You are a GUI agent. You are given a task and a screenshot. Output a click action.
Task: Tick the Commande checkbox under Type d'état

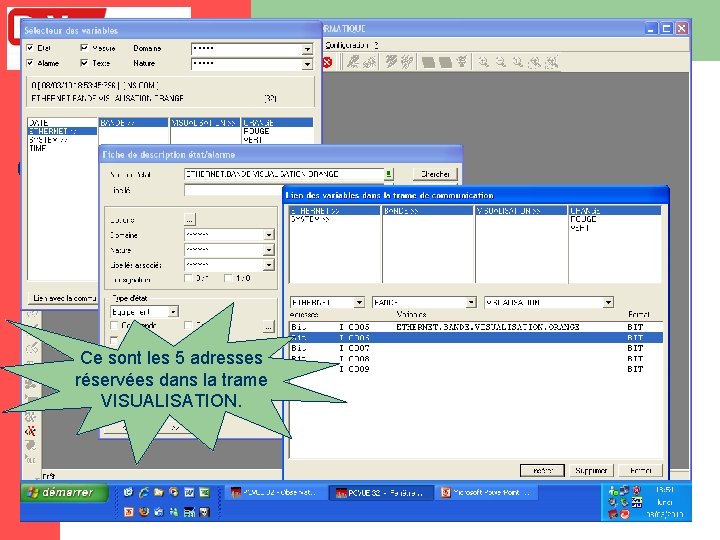coord(114,326)
